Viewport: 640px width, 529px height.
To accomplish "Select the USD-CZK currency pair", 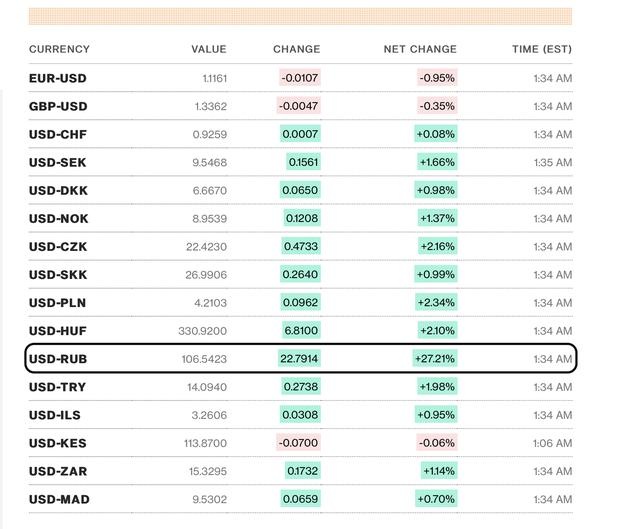I will pos(58,246).
